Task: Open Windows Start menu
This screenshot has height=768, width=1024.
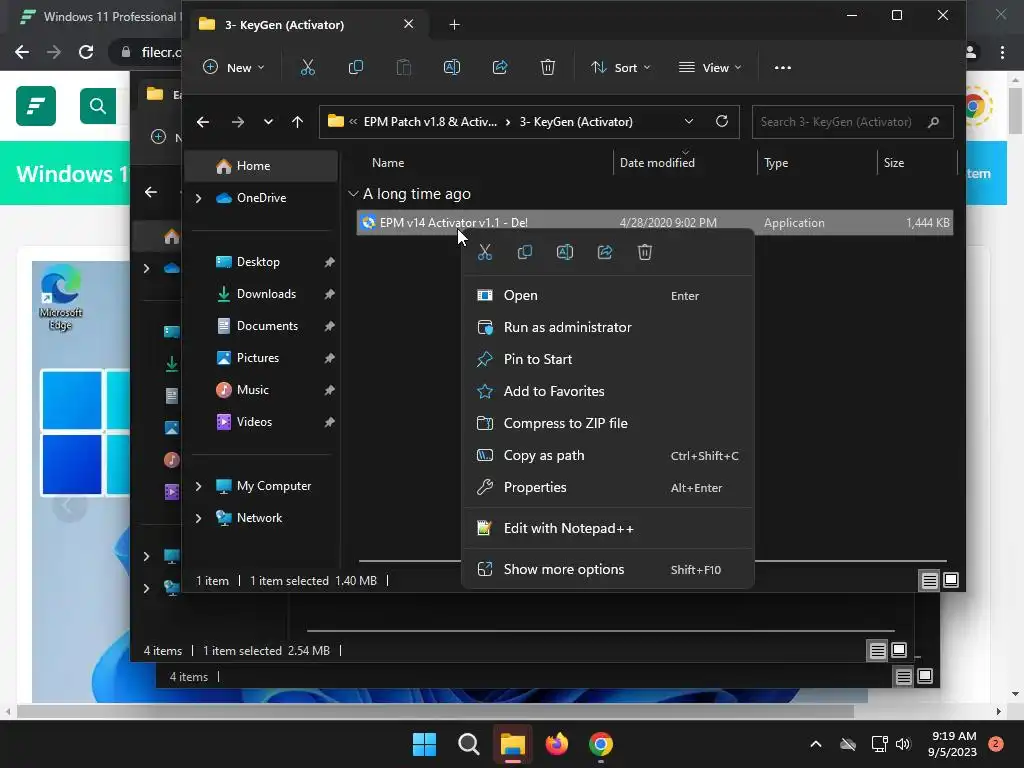Action: [424, 744]
